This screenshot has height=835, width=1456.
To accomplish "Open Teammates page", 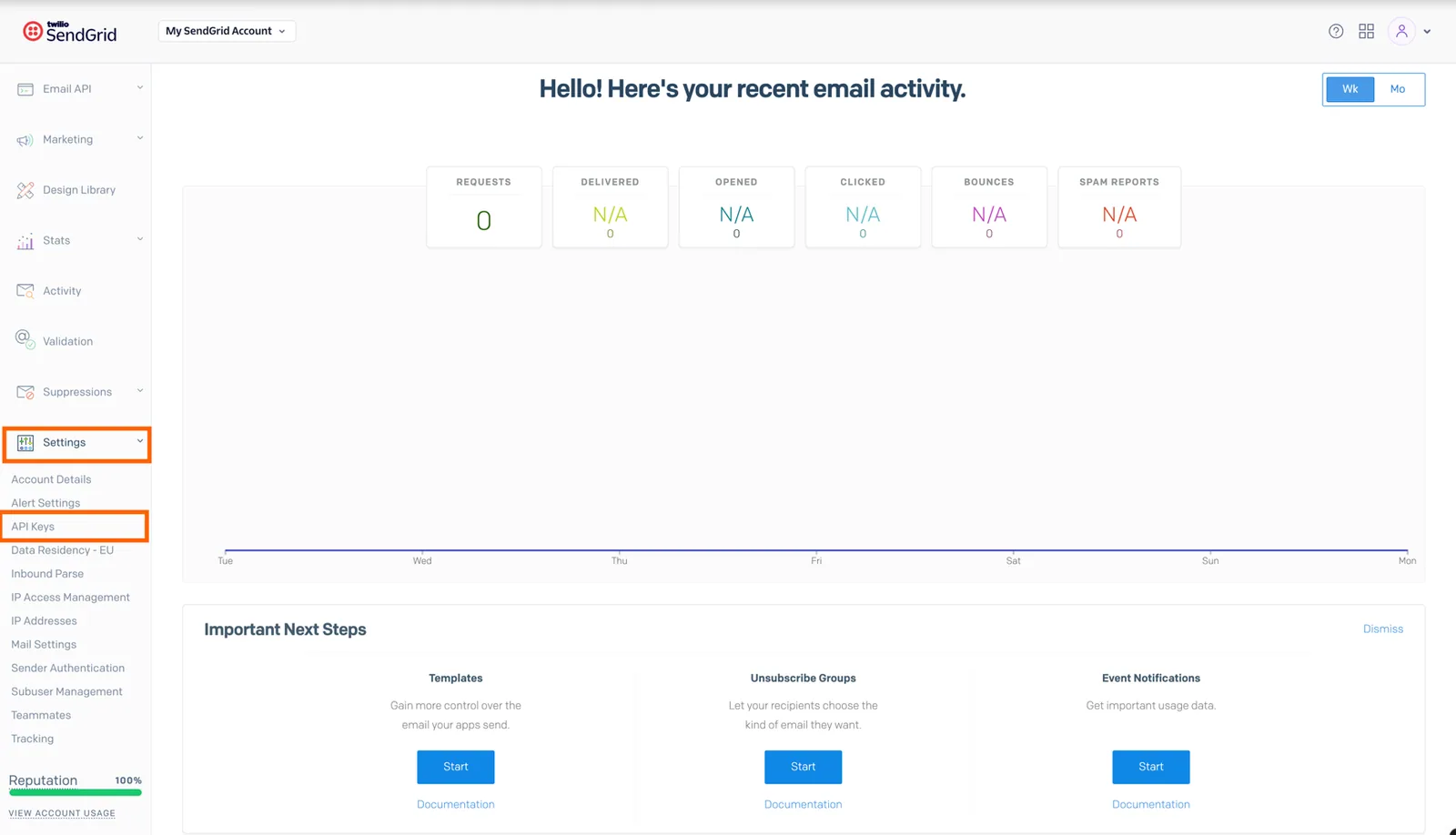I will pos(41,716).
